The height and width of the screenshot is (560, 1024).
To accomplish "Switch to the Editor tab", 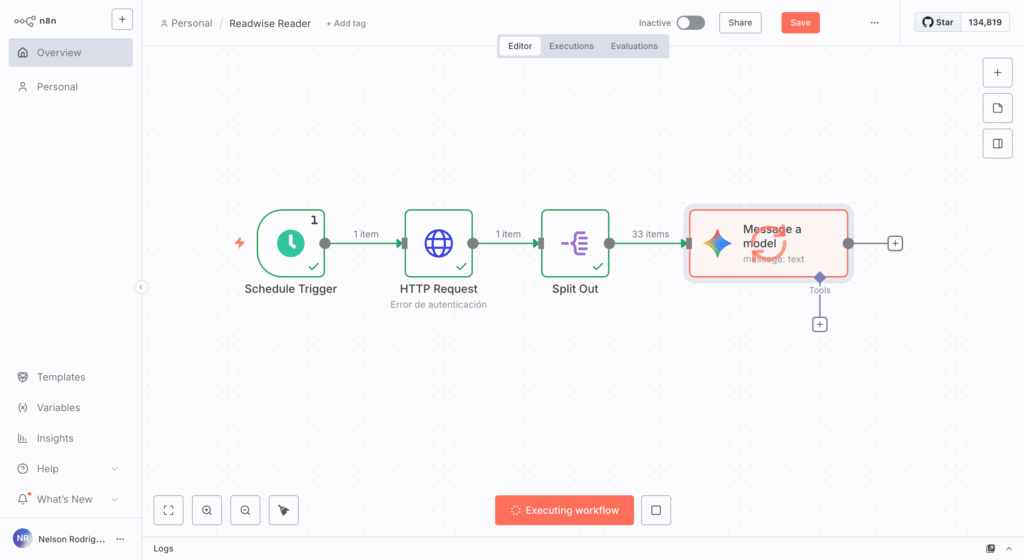I will 520,46.
